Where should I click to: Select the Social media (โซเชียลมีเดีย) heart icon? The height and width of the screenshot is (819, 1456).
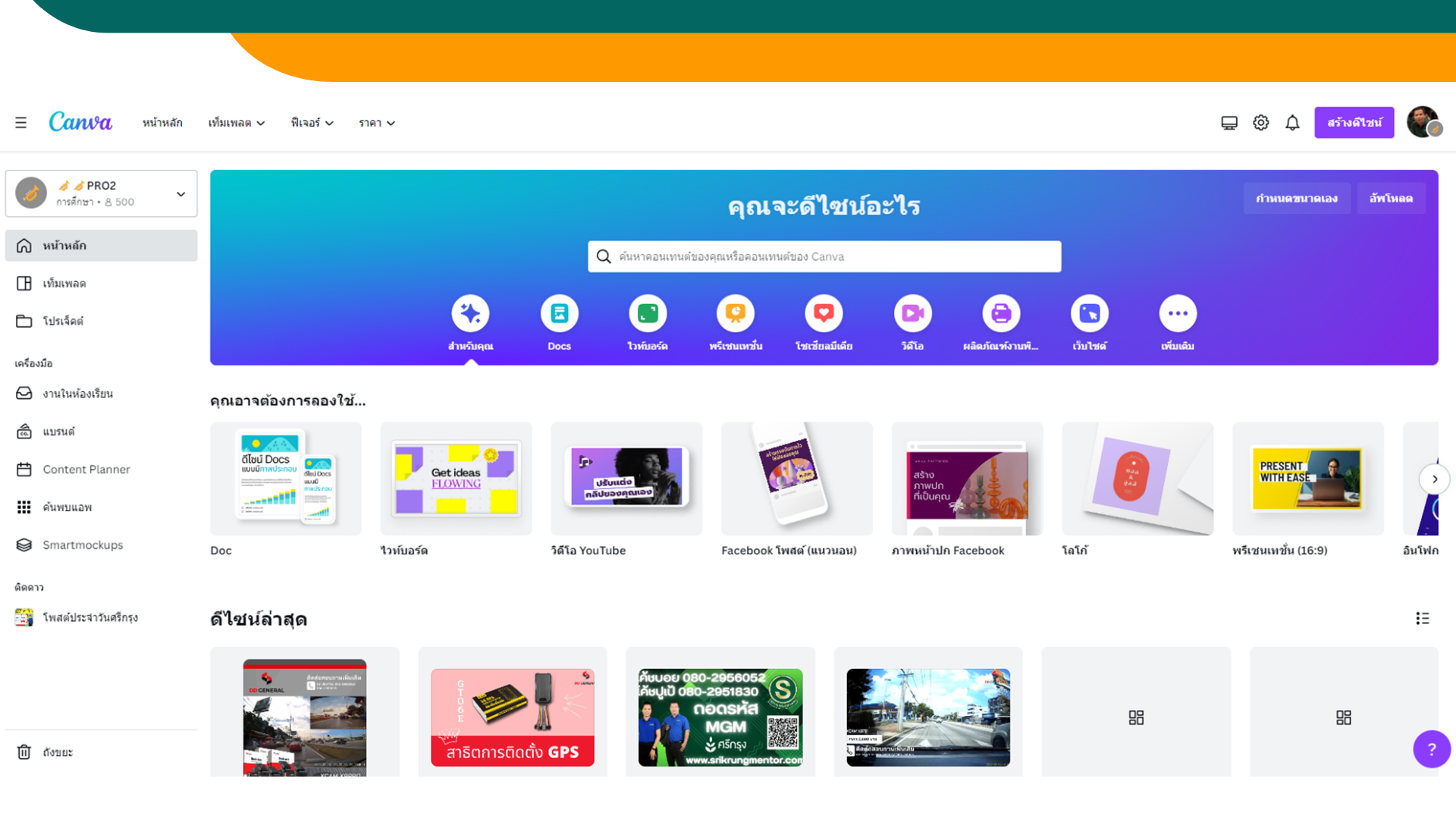click(x=824, y=313)
